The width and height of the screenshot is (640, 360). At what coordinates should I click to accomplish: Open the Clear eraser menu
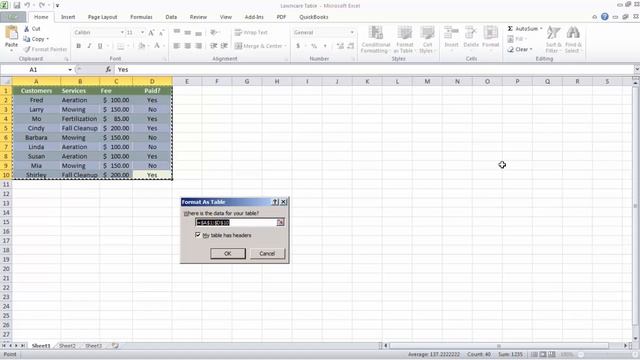[519, 49]
